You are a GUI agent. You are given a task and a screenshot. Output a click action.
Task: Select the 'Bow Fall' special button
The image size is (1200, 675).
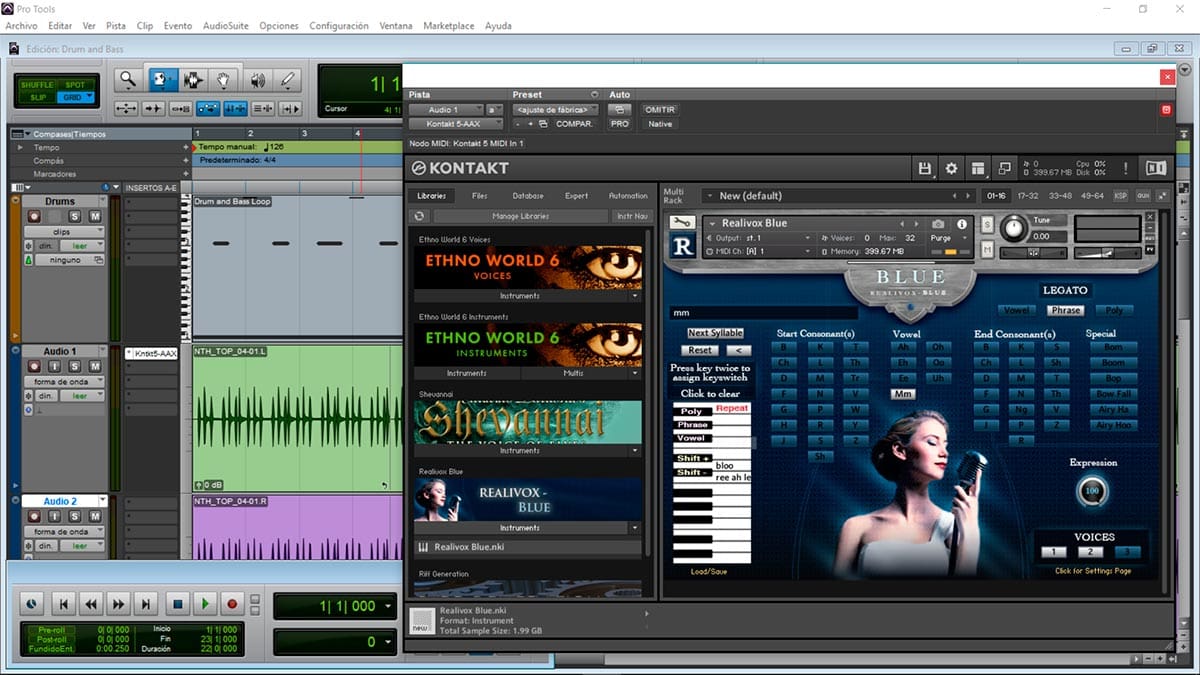[1113, 394]
